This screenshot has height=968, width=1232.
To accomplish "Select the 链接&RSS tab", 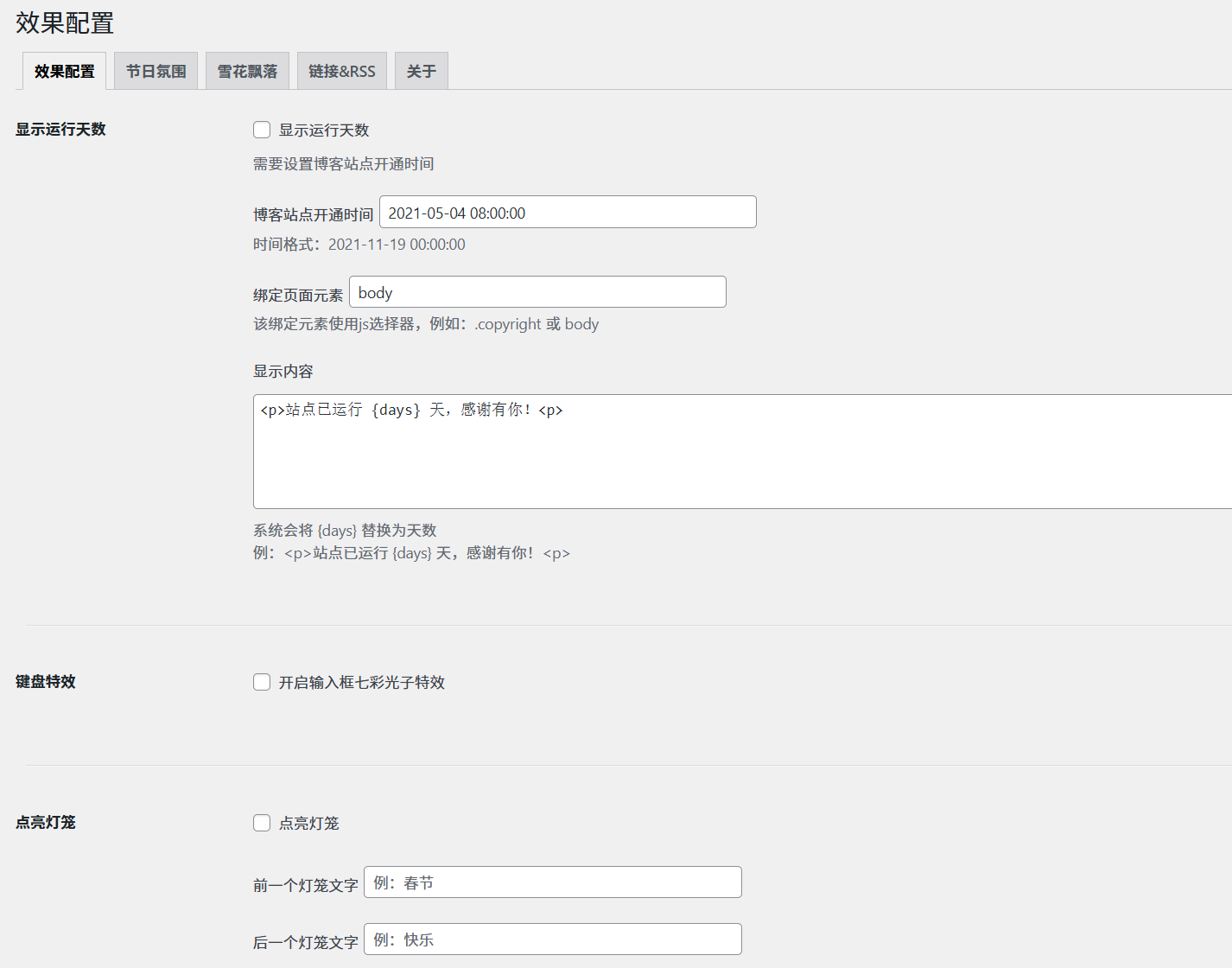I will (341, 71).
